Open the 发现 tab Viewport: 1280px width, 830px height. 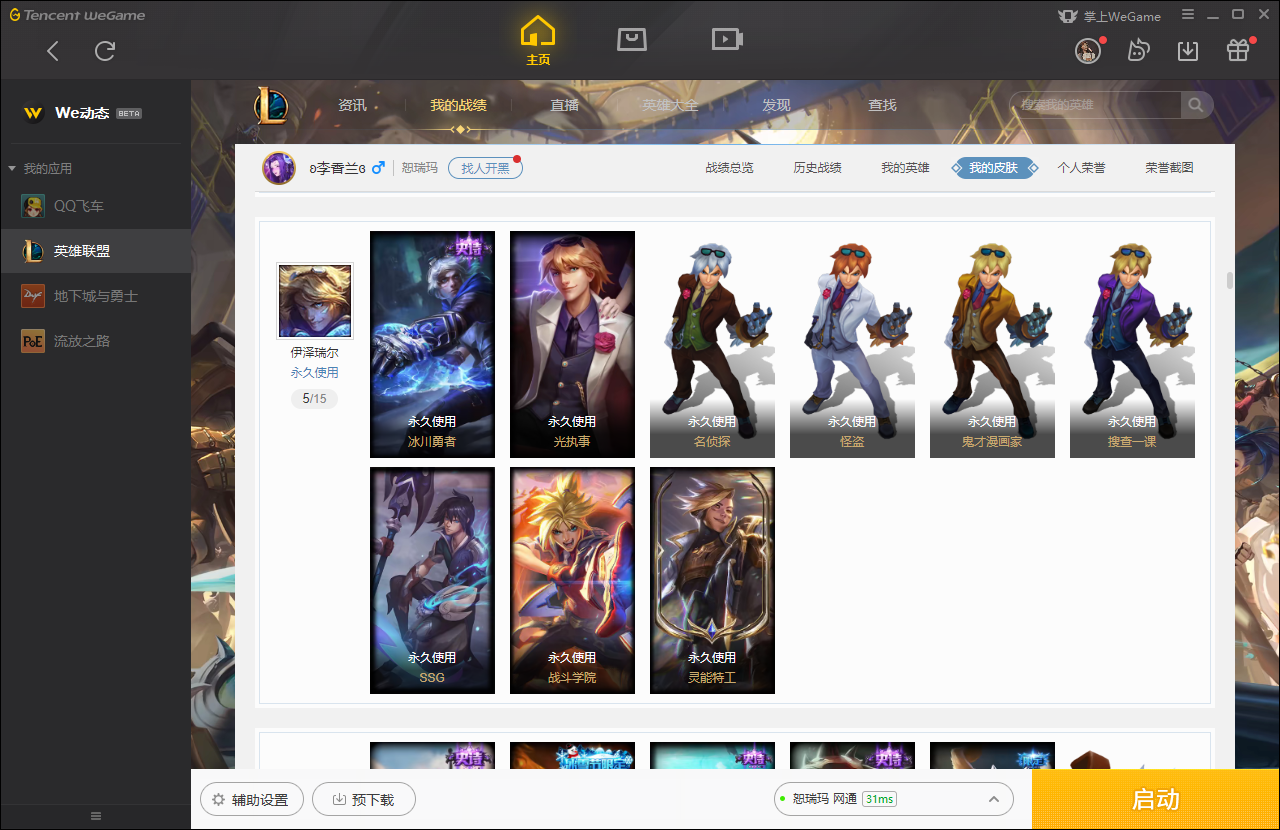coord(776,105)
